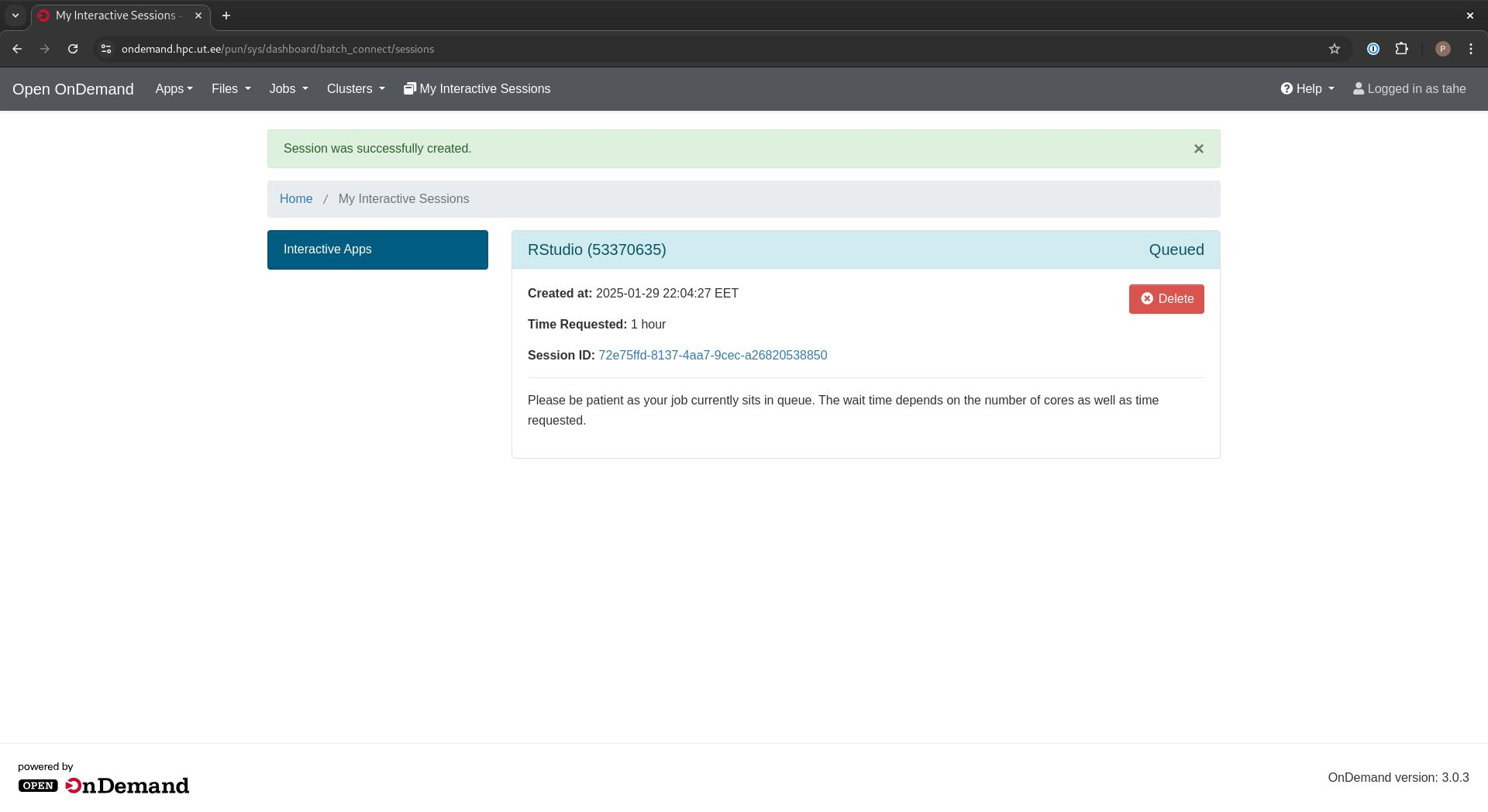Image resolution: width=1488 pixels, height=812 pixels.
Task: Bookmark this page with star icon
Action: 1335,49
